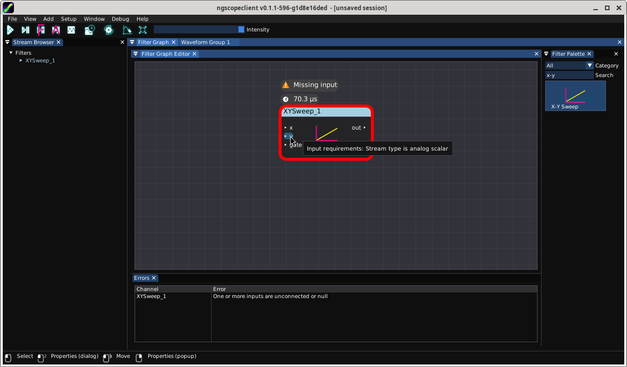Click the triangle ruler toolbar icon
This screenshot has width=627, height=367.
pyautogui.click(x=127, y=30)
